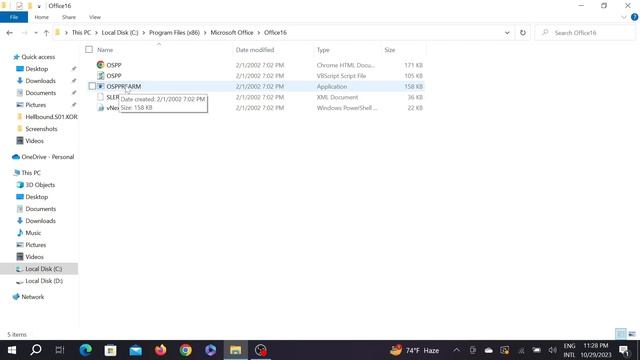Open OneDrive cloud tray icon
The image size is (640, 360).
tap(489, 350)
